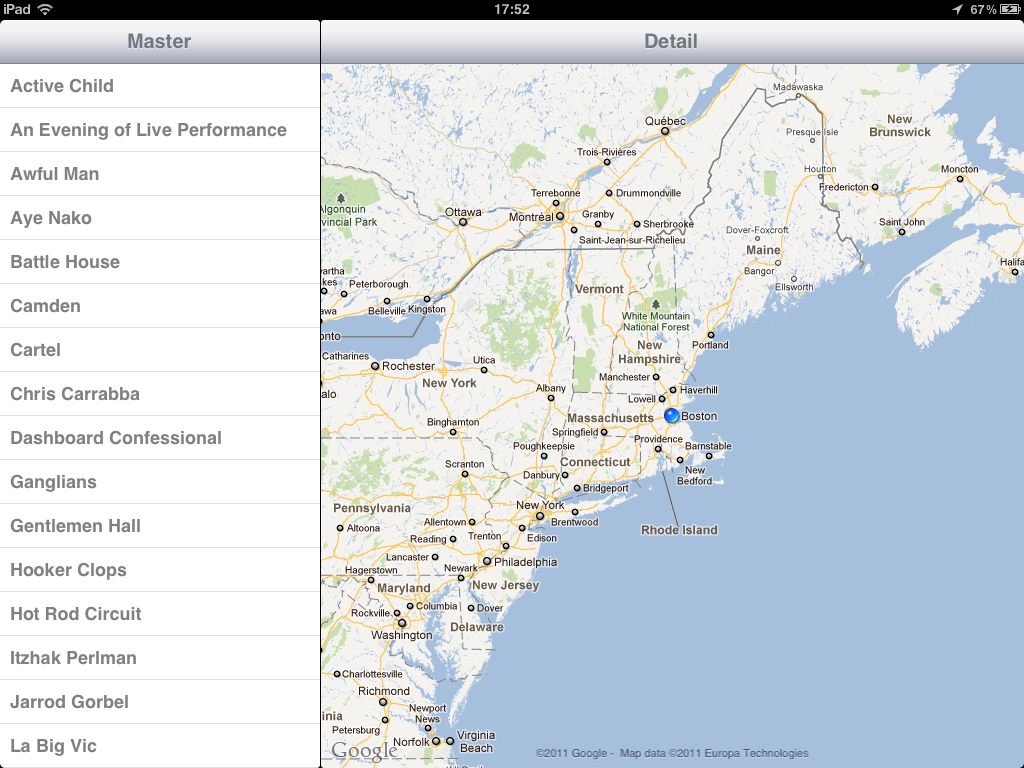Tap the Albany city marker

tap(551, 398)
